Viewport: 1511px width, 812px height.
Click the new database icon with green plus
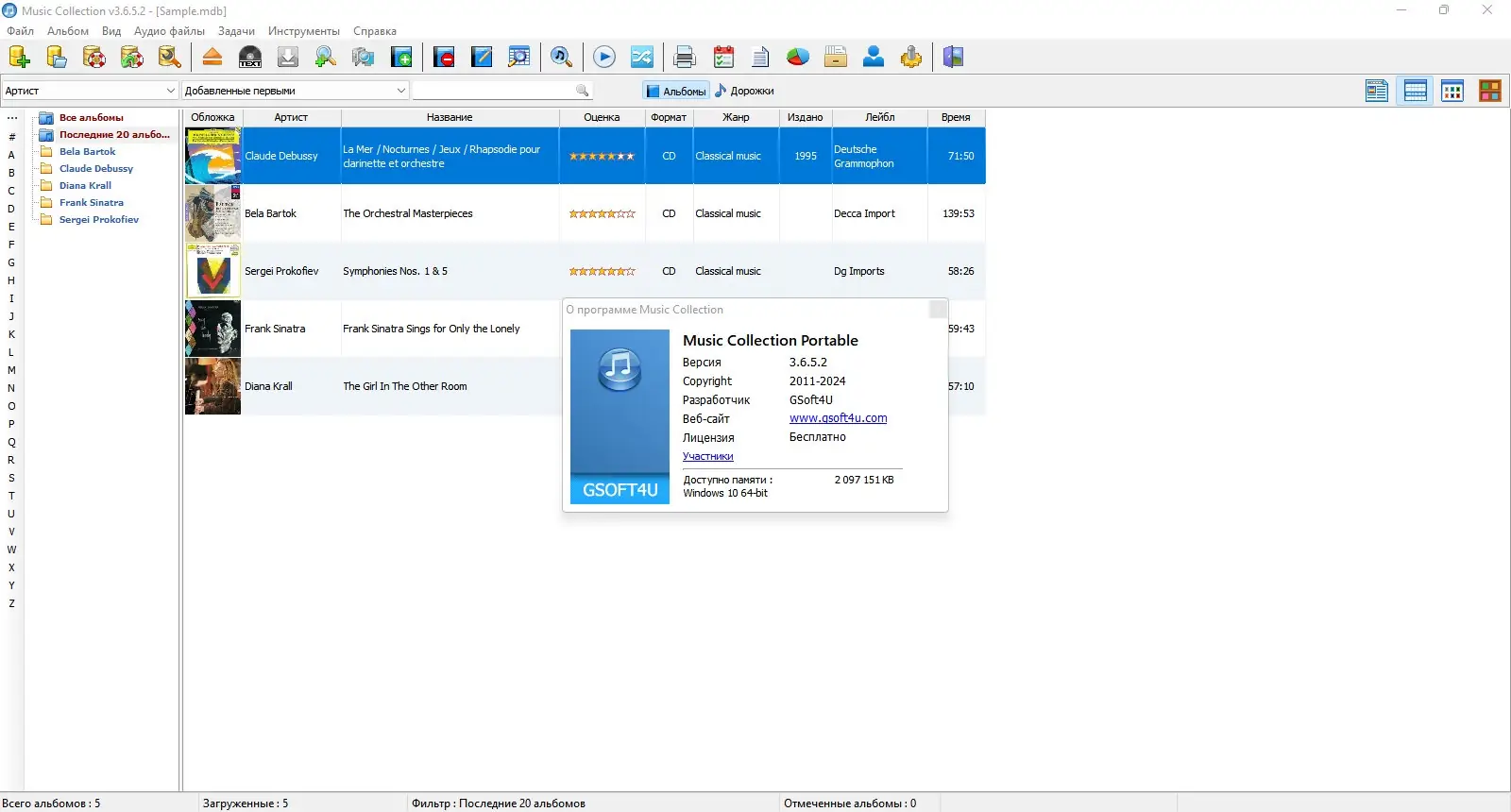click(x=19, y=57)
